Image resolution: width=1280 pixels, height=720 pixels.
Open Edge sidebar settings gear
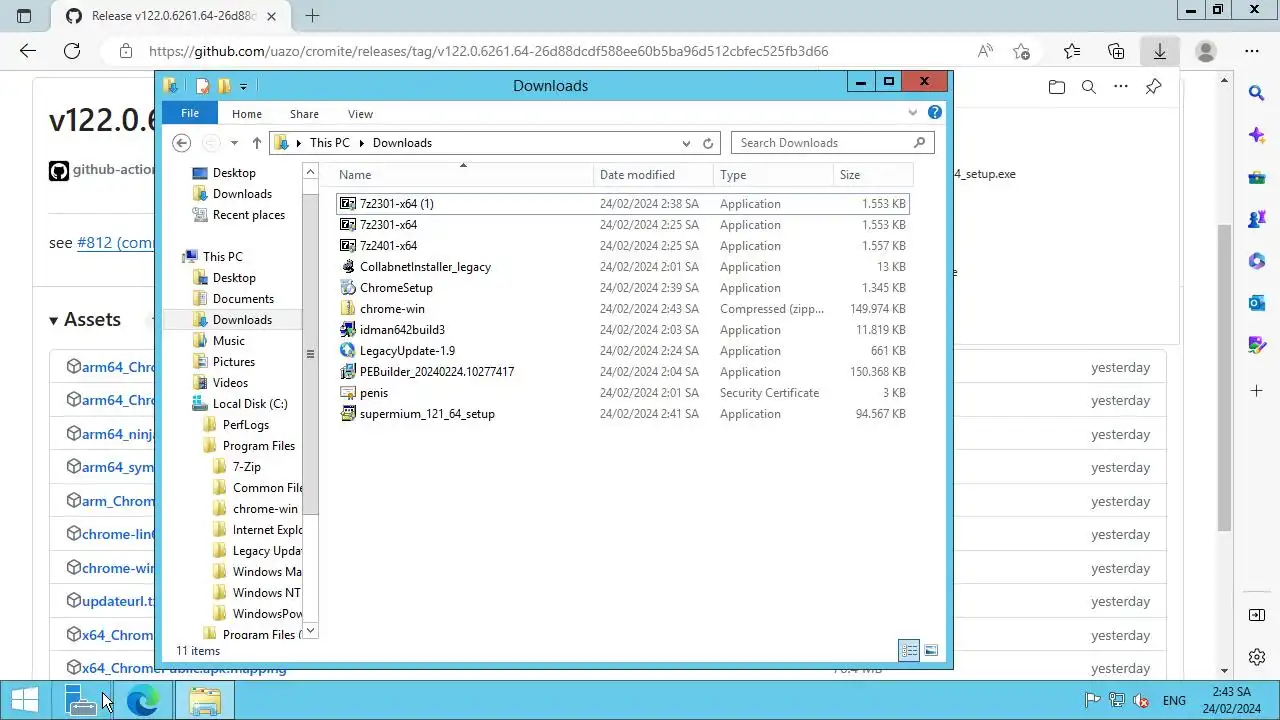(1257, 657)
